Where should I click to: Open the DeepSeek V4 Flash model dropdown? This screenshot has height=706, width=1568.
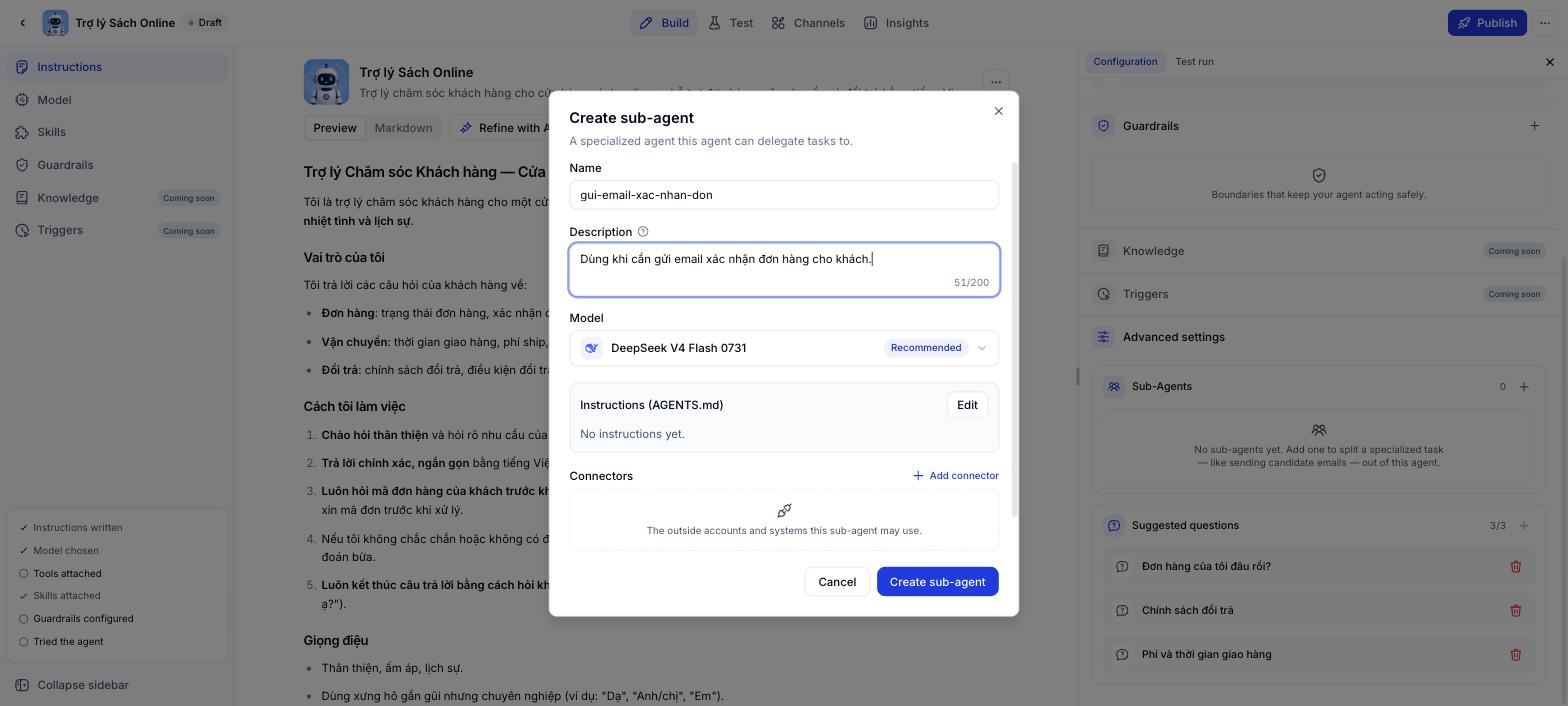pos(784,348)
